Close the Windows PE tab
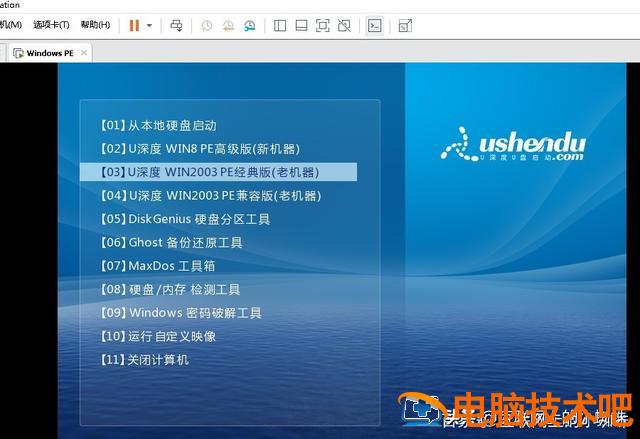 point(83,52)
